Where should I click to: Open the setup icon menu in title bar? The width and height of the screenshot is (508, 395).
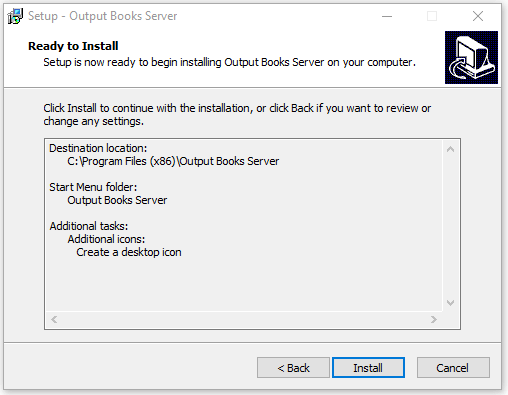pos(15,16)
